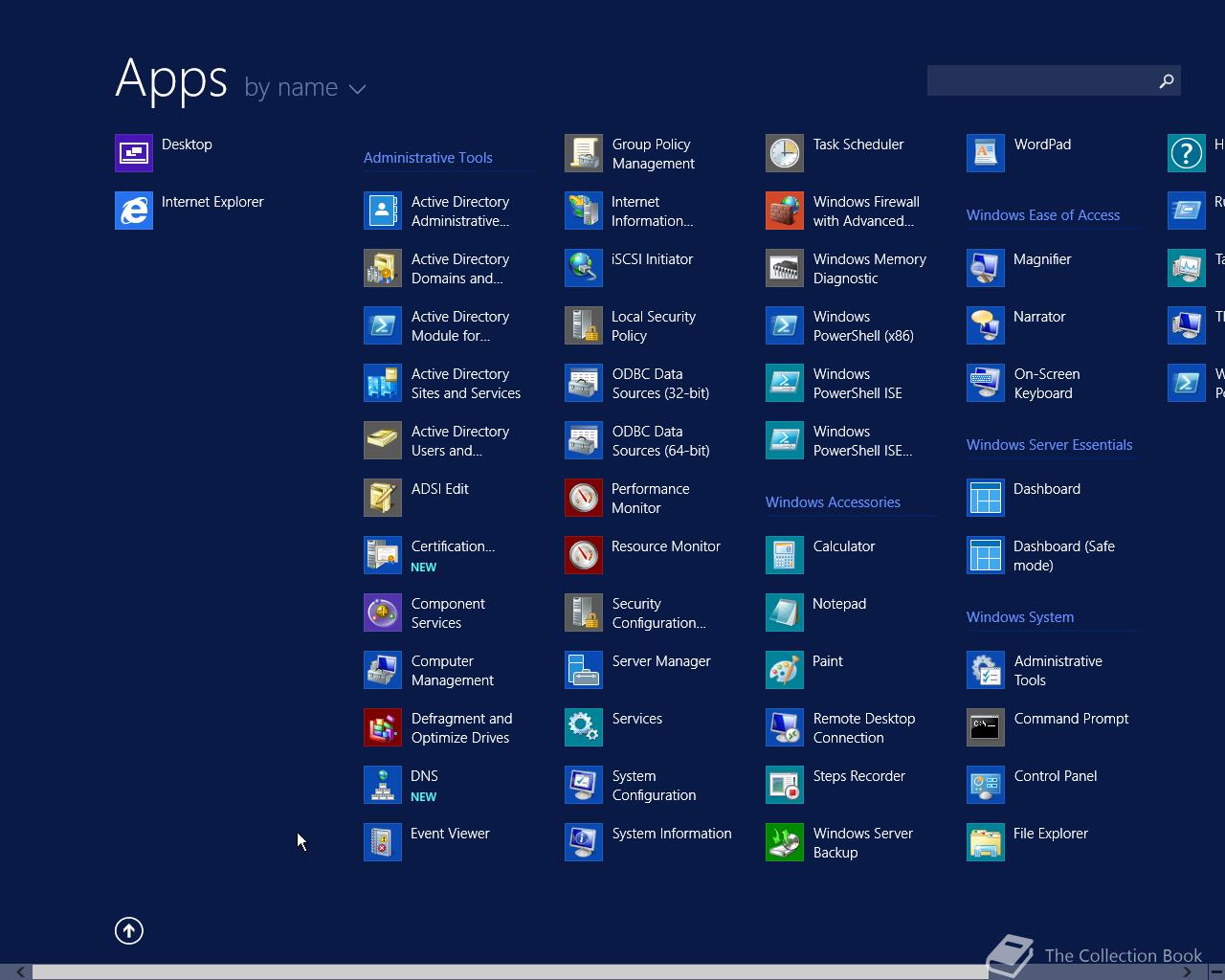This screenshot has height=980, width=1225.
Task: Click the 'Windows PowerShell ISE...' truncated label
Action: click(862, 441)
